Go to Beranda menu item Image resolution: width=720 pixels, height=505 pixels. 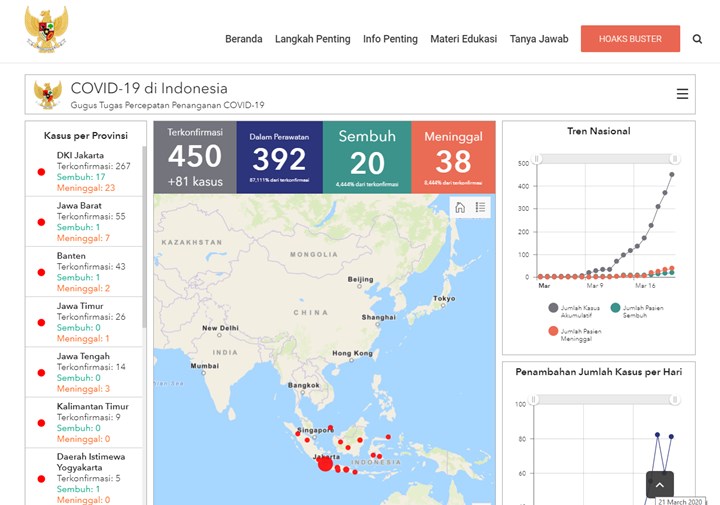click(x=244, y=39)
